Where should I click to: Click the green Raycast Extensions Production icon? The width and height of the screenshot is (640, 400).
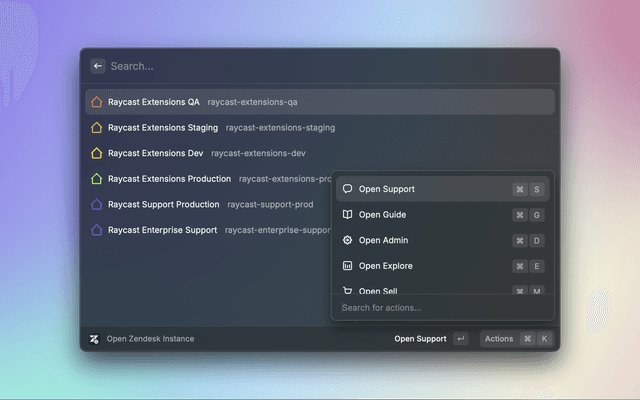(x=97, y=179)
